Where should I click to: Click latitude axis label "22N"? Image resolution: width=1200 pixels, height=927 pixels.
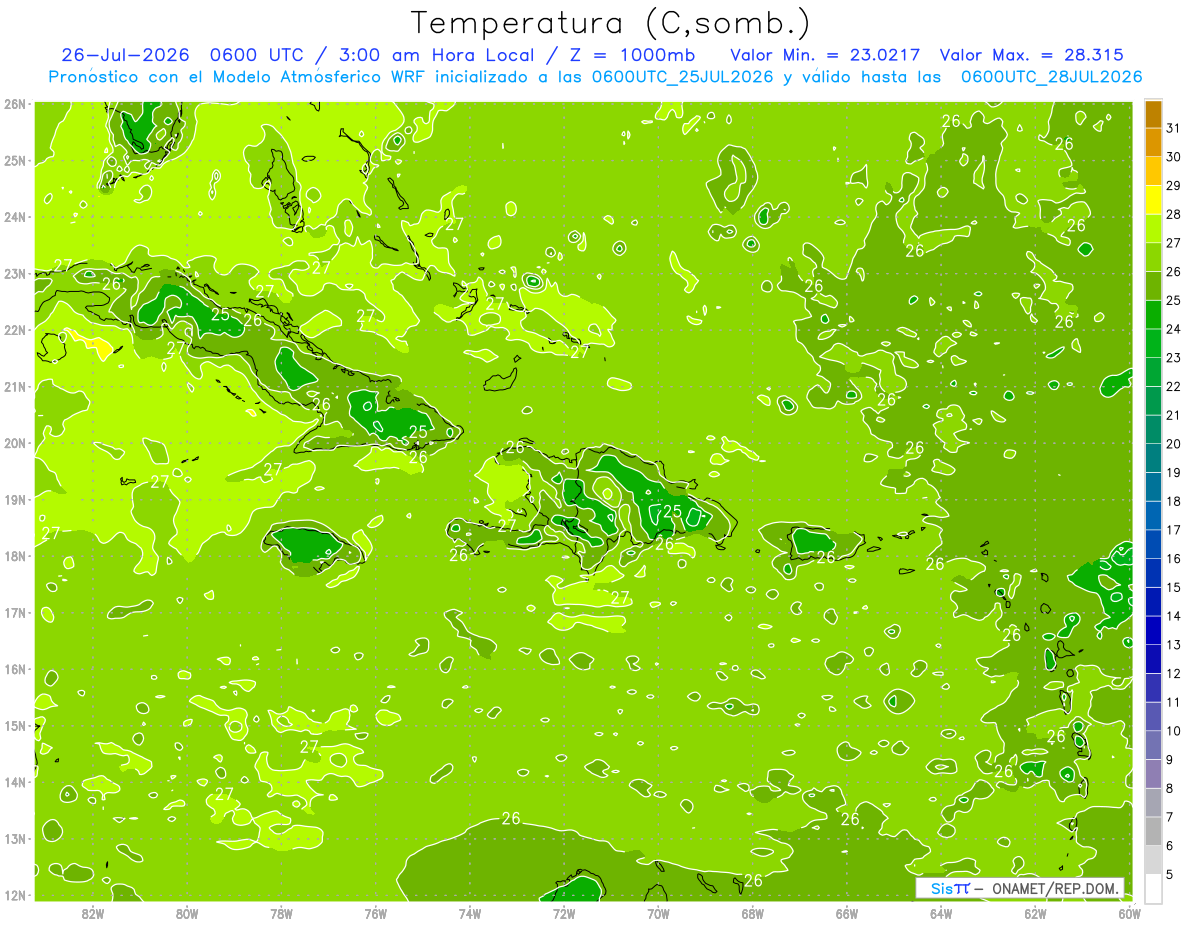tap(15, 330)
